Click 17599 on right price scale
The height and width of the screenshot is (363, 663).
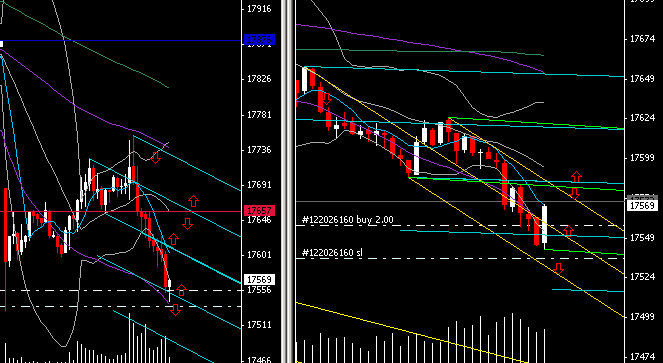(x=643, y=158)
